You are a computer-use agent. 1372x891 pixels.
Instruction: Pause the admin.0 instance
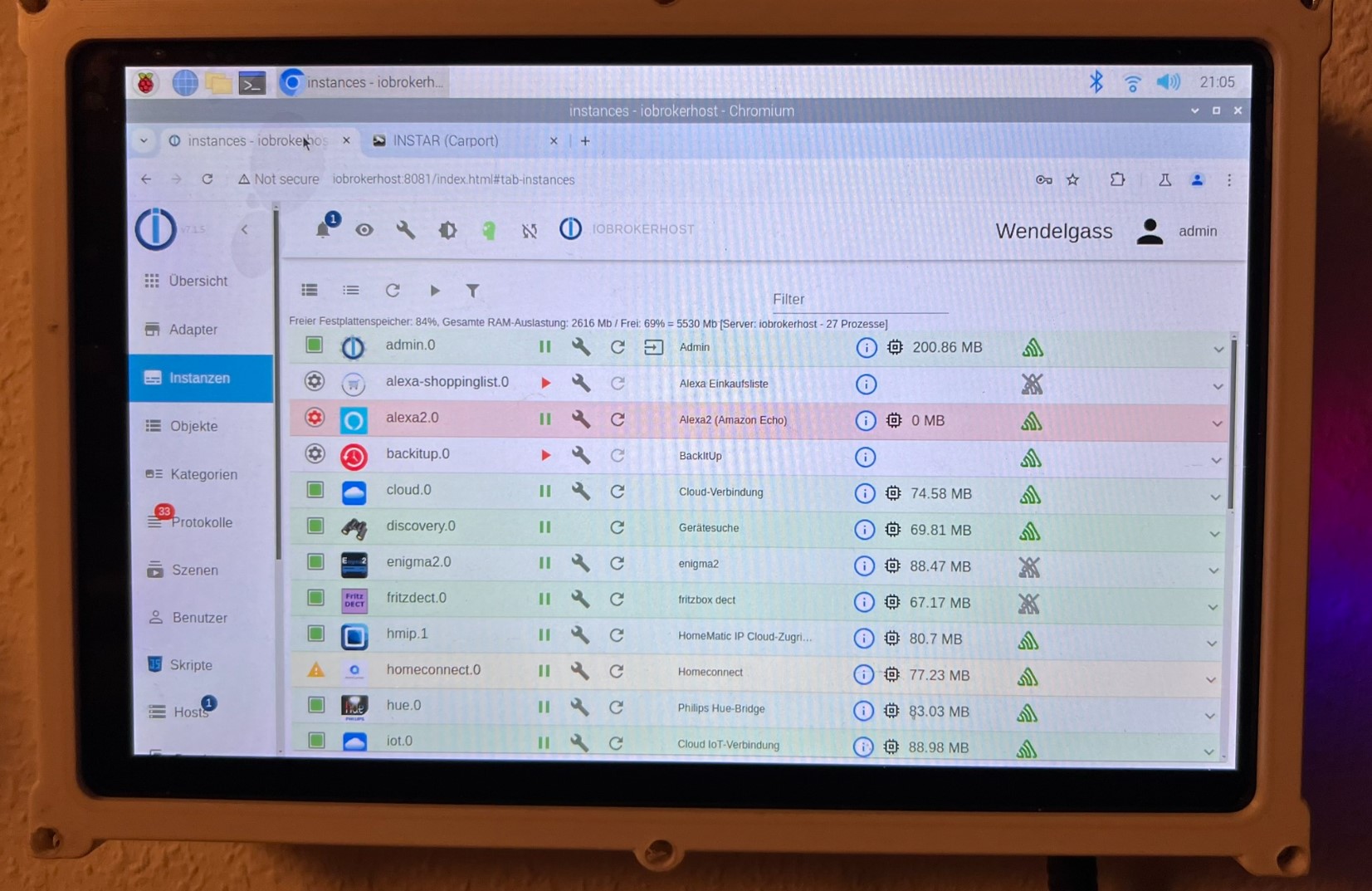point(545,346)
